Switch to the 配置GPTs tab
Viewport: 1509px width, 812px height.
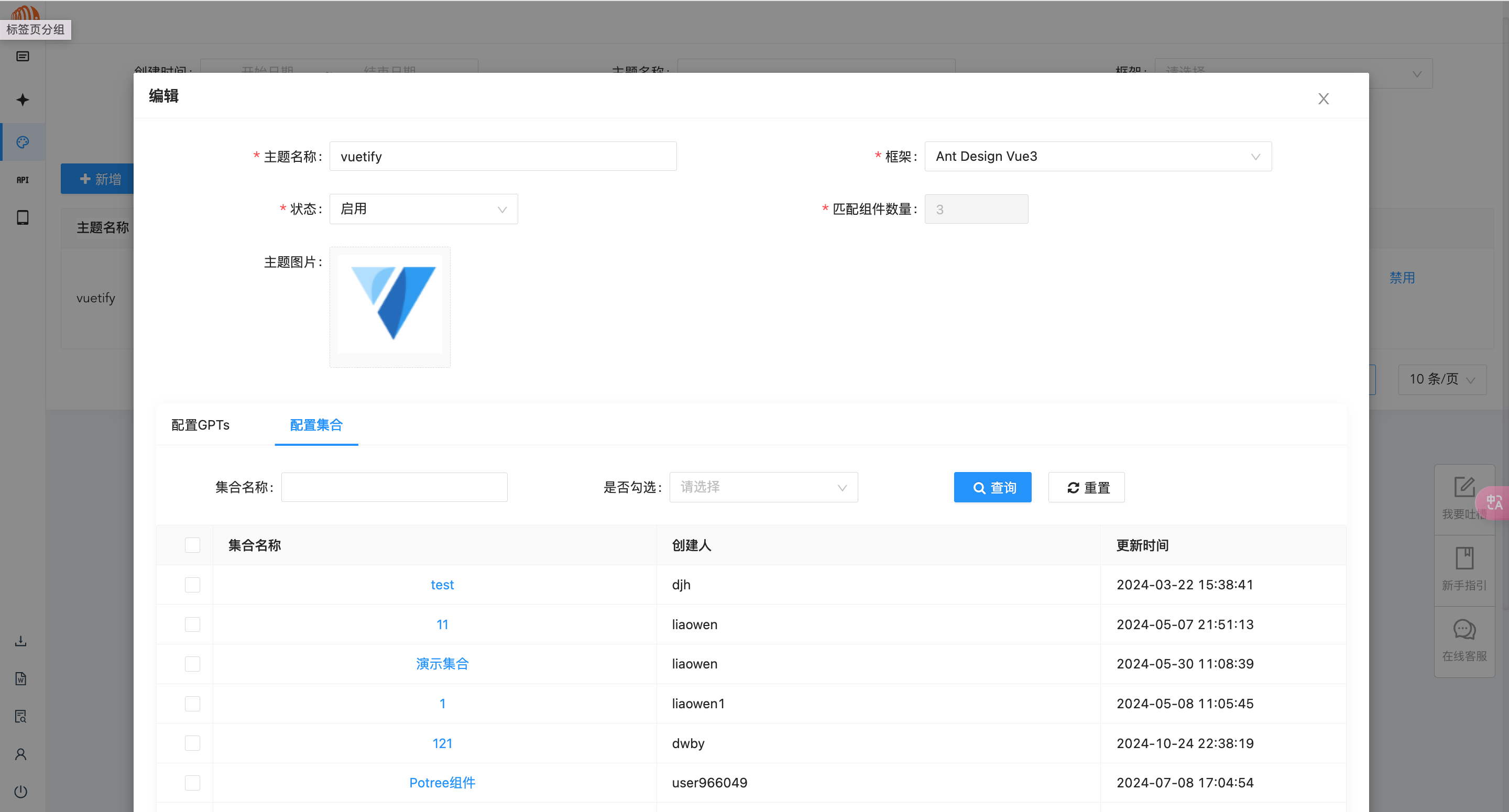click(200, 425)
